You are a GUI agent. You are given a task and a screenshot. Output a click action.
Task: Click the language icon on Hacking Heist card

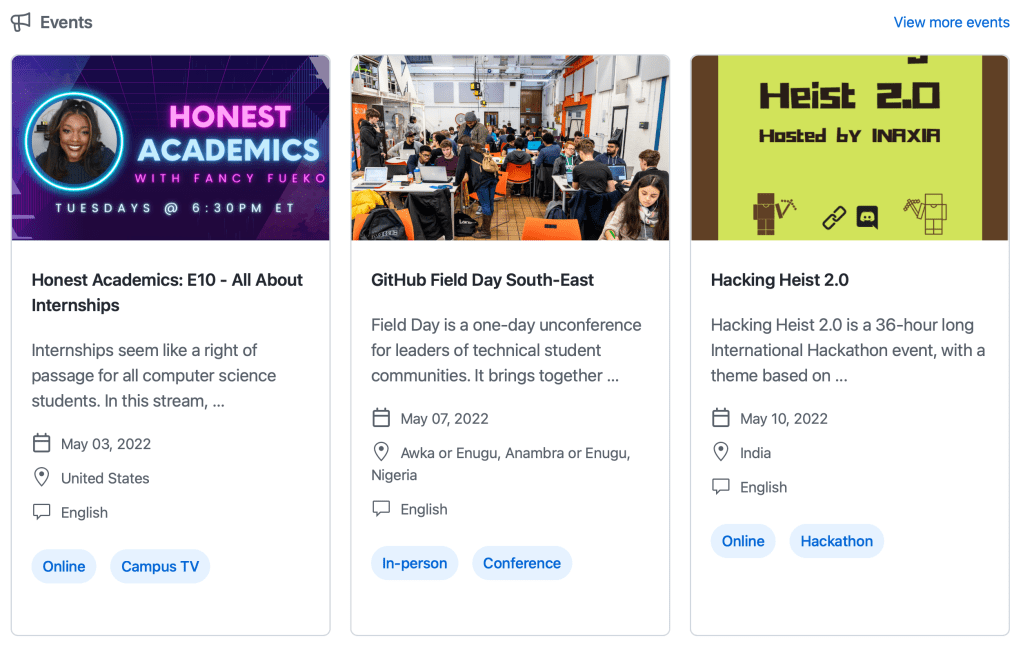click(721, 486)
